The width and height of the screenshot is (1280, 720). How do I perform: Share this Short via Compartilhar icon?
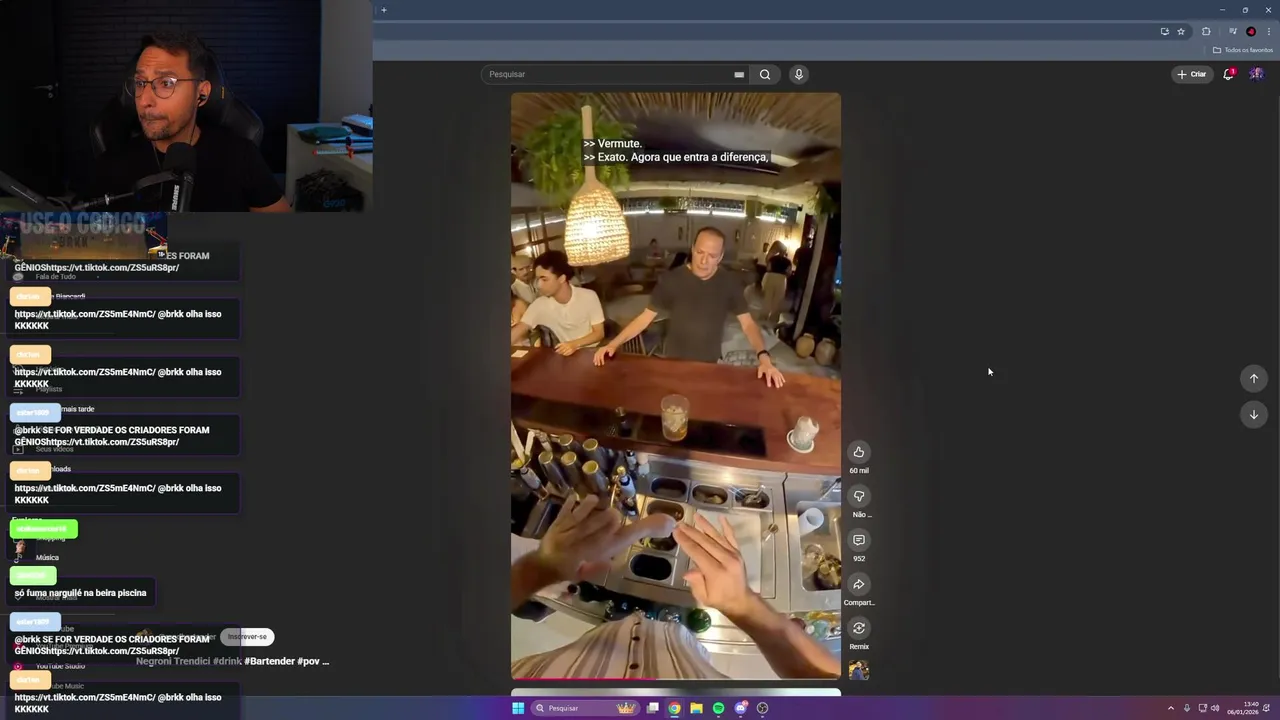click(858, 584)
